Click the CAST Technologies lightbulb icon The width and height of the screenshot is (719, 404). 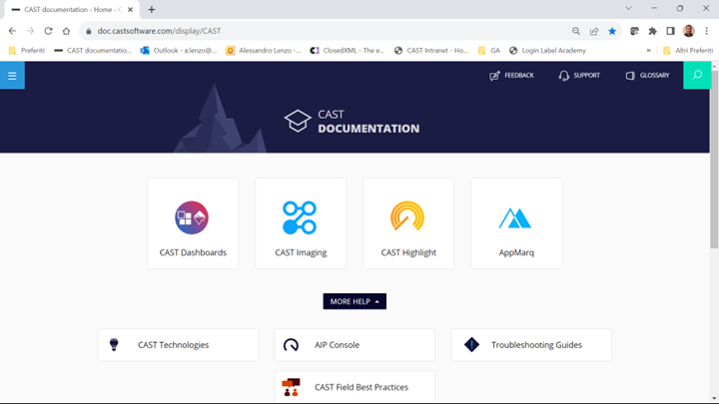point(114,344)
